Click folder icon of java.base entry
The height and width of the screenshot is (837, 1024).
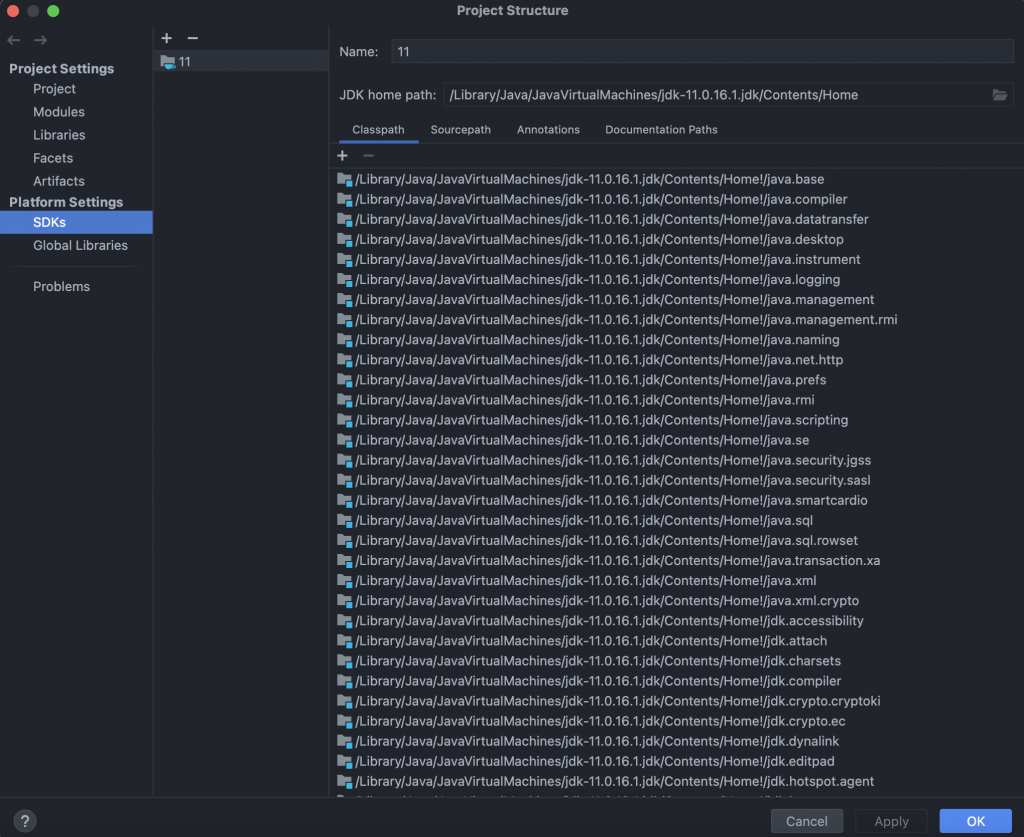tap(345, 179)
